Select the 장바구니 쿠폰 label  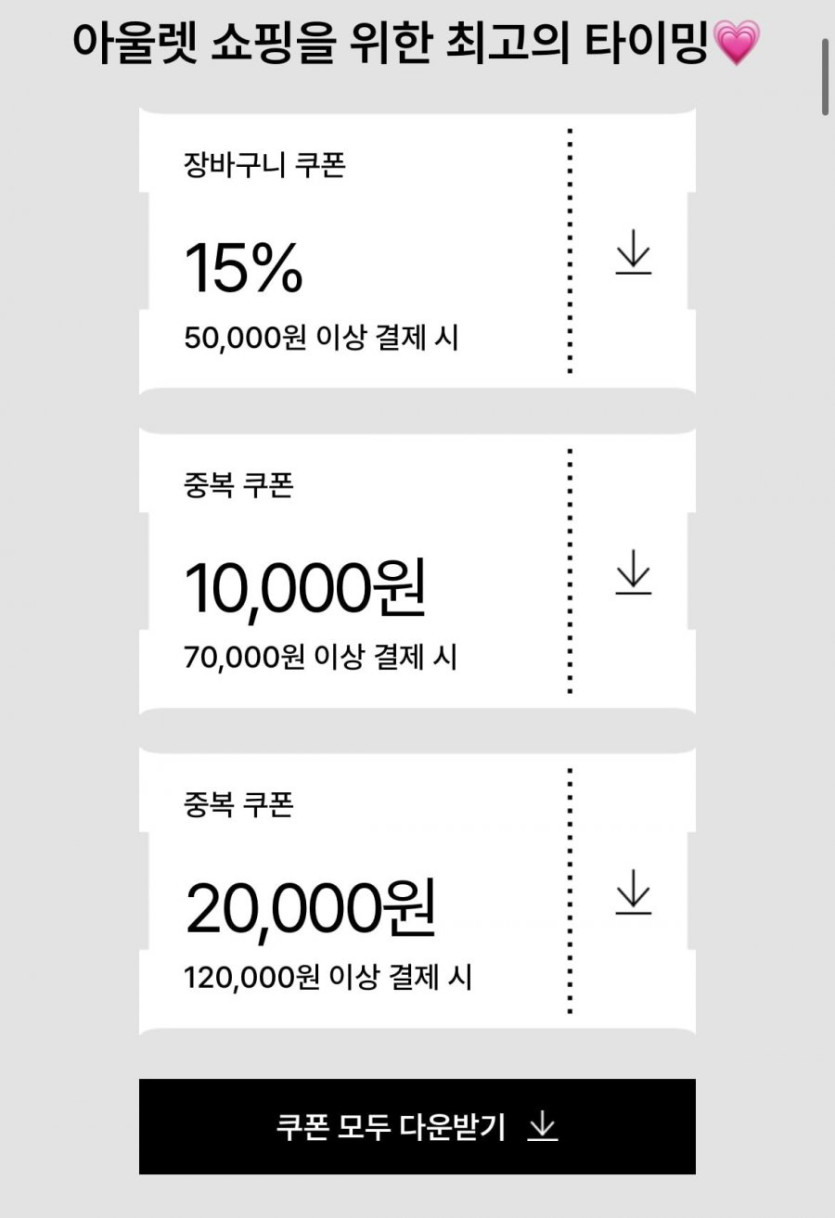[265, 164]
